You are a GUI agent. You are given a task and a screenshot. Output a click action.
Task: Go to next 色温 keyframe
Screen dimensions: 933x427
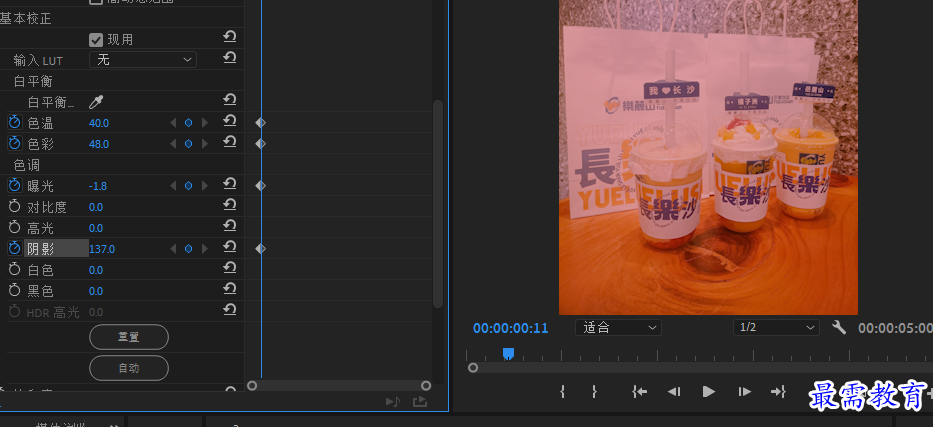[x=205, y=123]
